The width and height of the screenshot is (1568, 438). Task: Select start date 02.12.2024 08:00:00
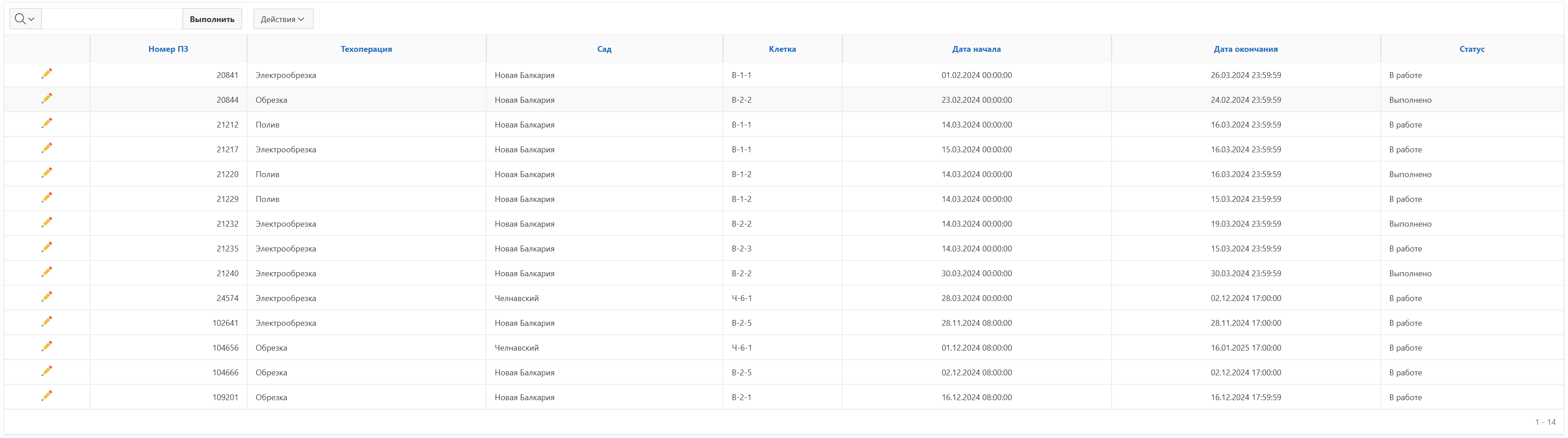pyautogui.click(x=976, y=373)
